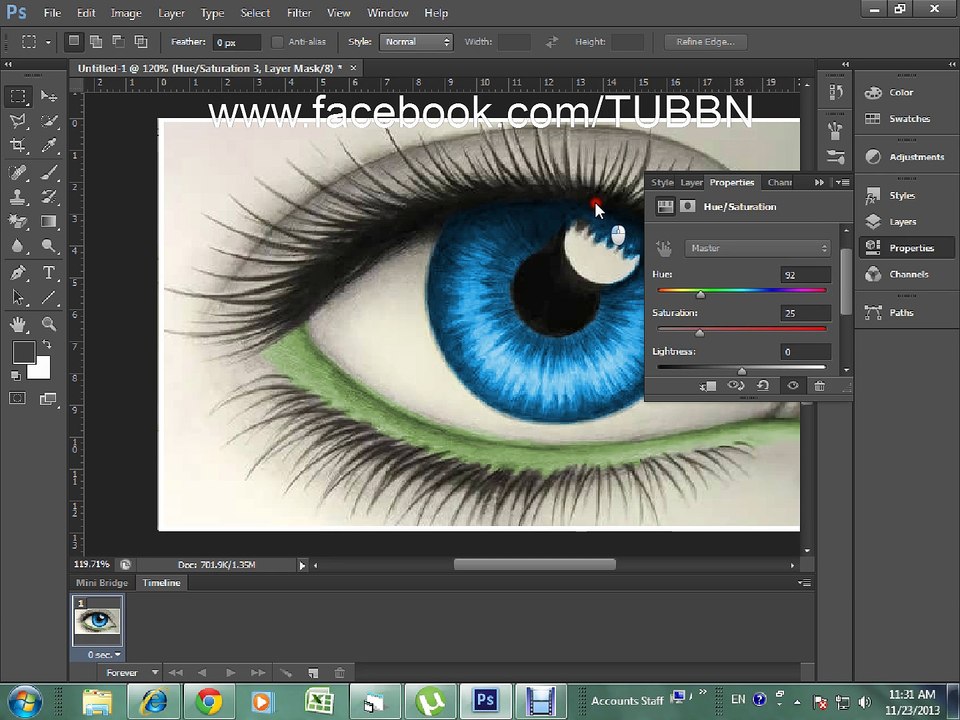Toggle Quick Mask mode
This screenshot has width=960, height=720.
click(x=18, y=399)
